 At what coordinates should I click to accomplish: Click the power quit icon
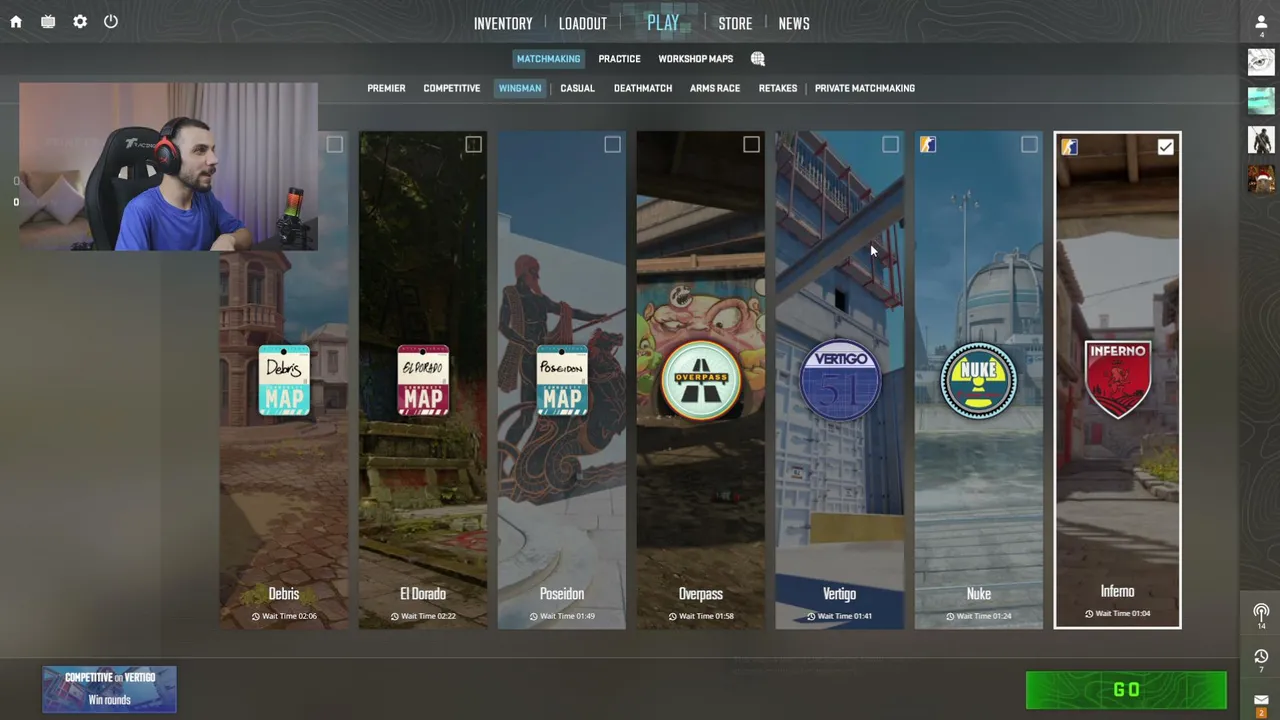pos(111,21)
